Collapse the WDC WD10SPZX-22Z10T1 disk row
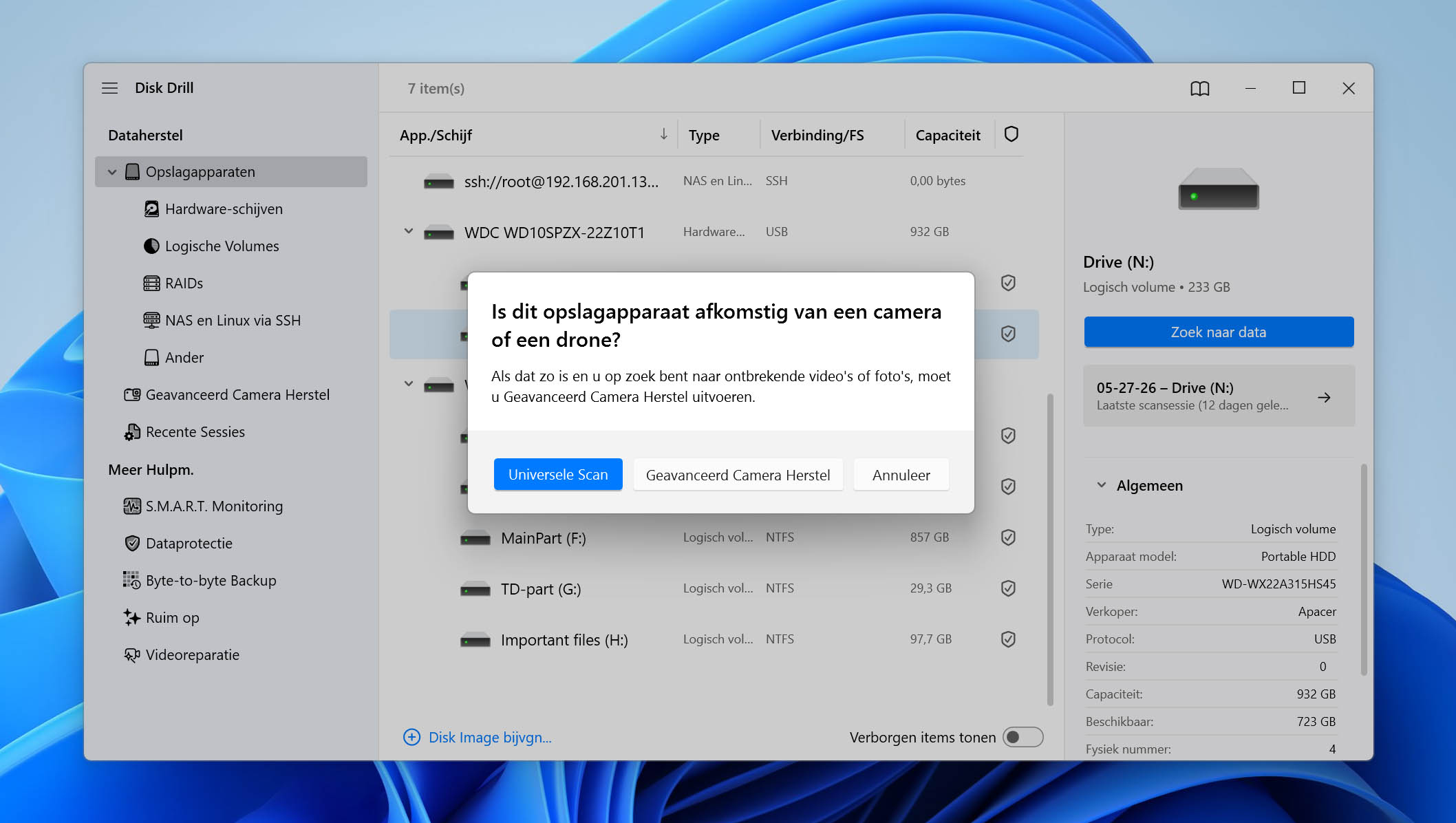1456x823 pixels. tap(409, 232)
